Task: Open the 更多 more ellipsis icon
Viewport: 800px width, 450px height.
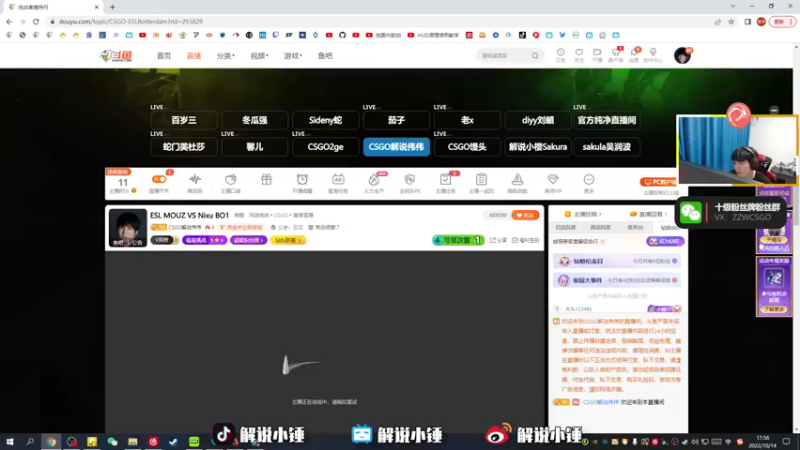Action: click(x=589, y=180)
